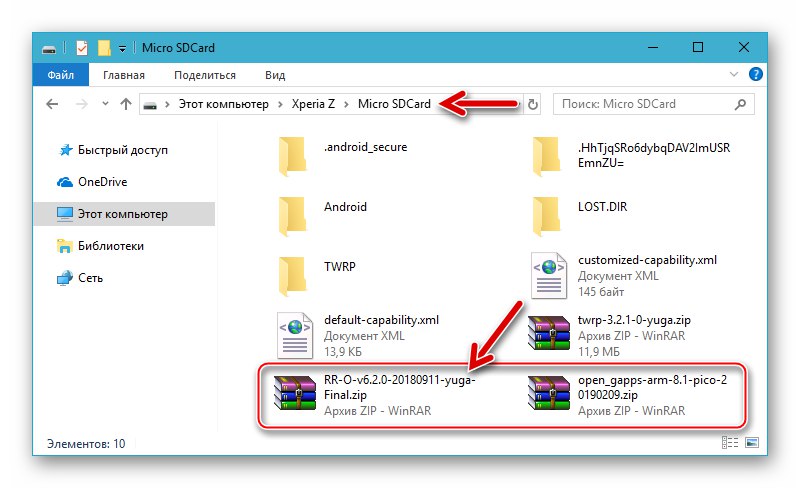Viewport: 800px width, 488px height.
Task: Select OneDrive in navigation pane
Action: point(103,182)
